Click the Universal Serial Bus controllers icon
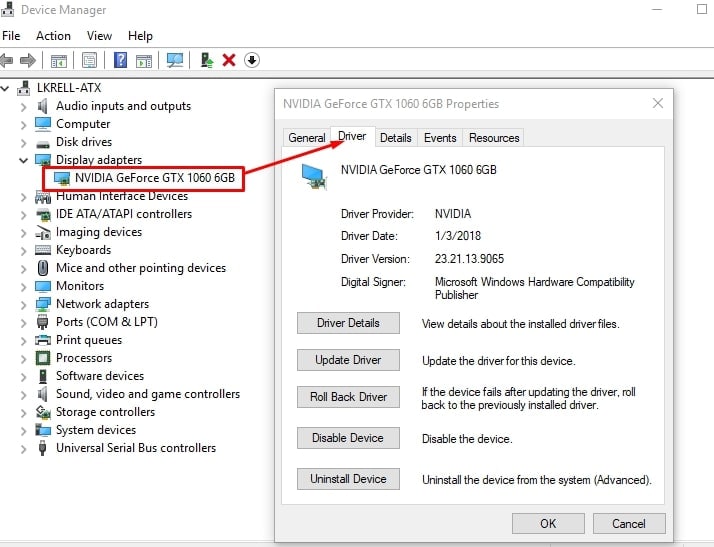This screenshot has height=547, width=714. coord(43,448)
